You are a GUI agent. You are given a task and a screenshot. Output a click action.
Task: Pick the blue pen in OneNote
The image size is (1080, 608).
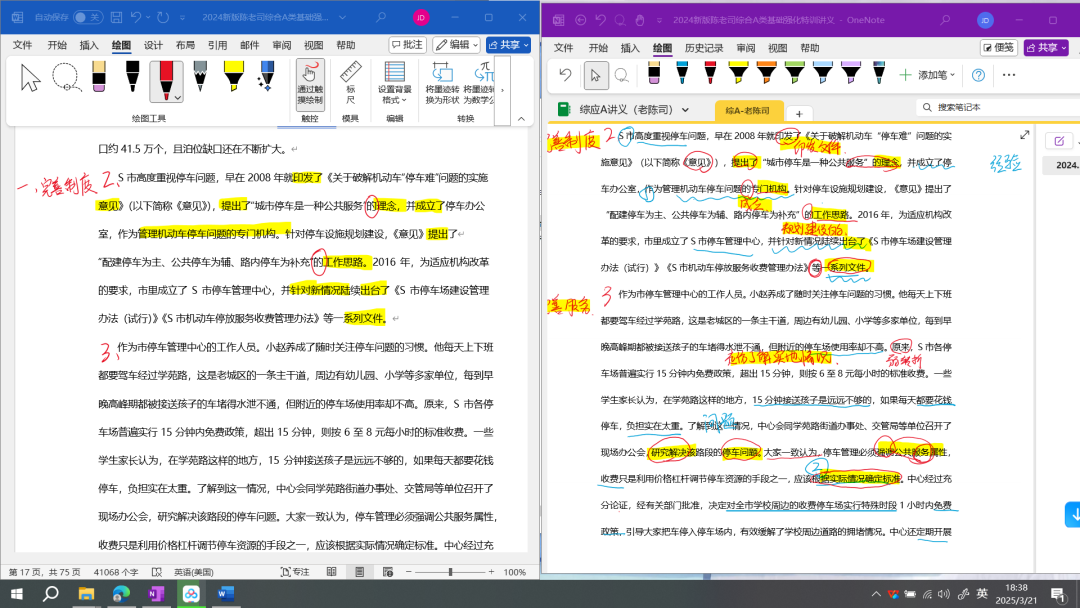pyautogui.click(x=682, y=73)
